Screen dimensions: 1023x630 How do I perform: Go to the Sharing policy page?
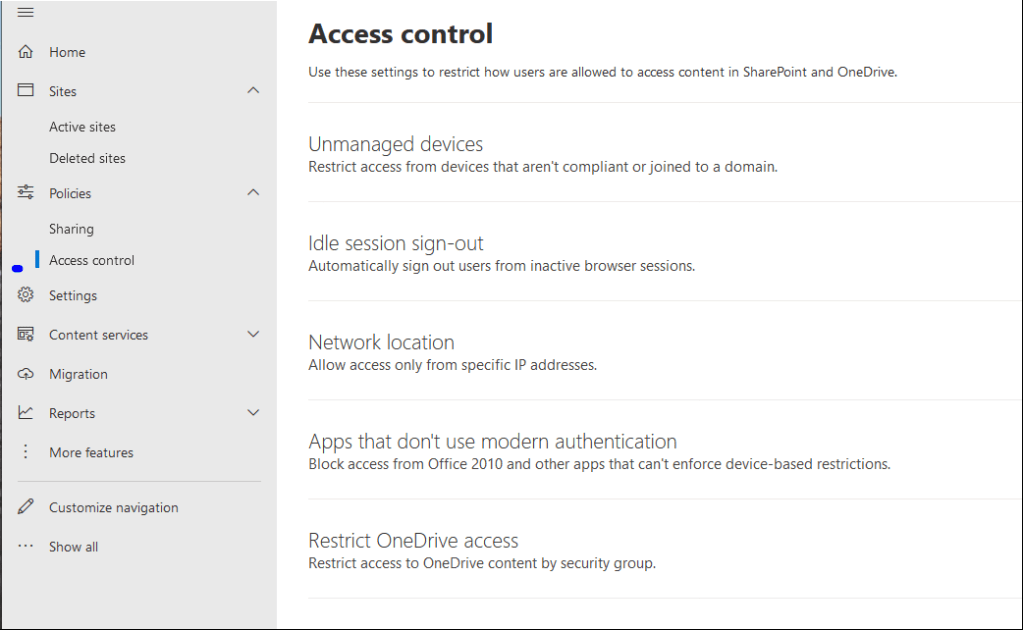(71, 229)
